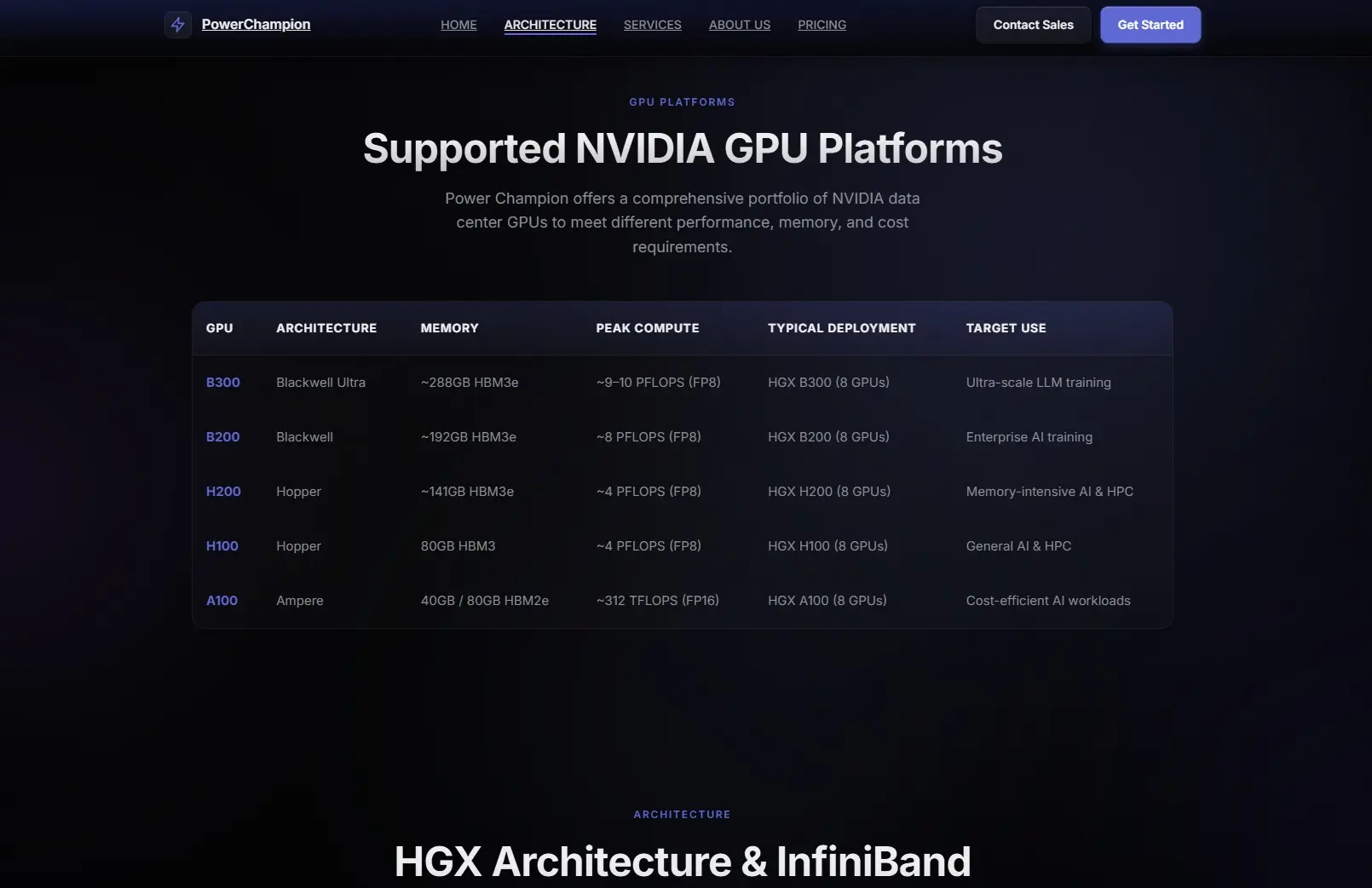
Task: Go to the Home page
Action: [x=458, y=25]
